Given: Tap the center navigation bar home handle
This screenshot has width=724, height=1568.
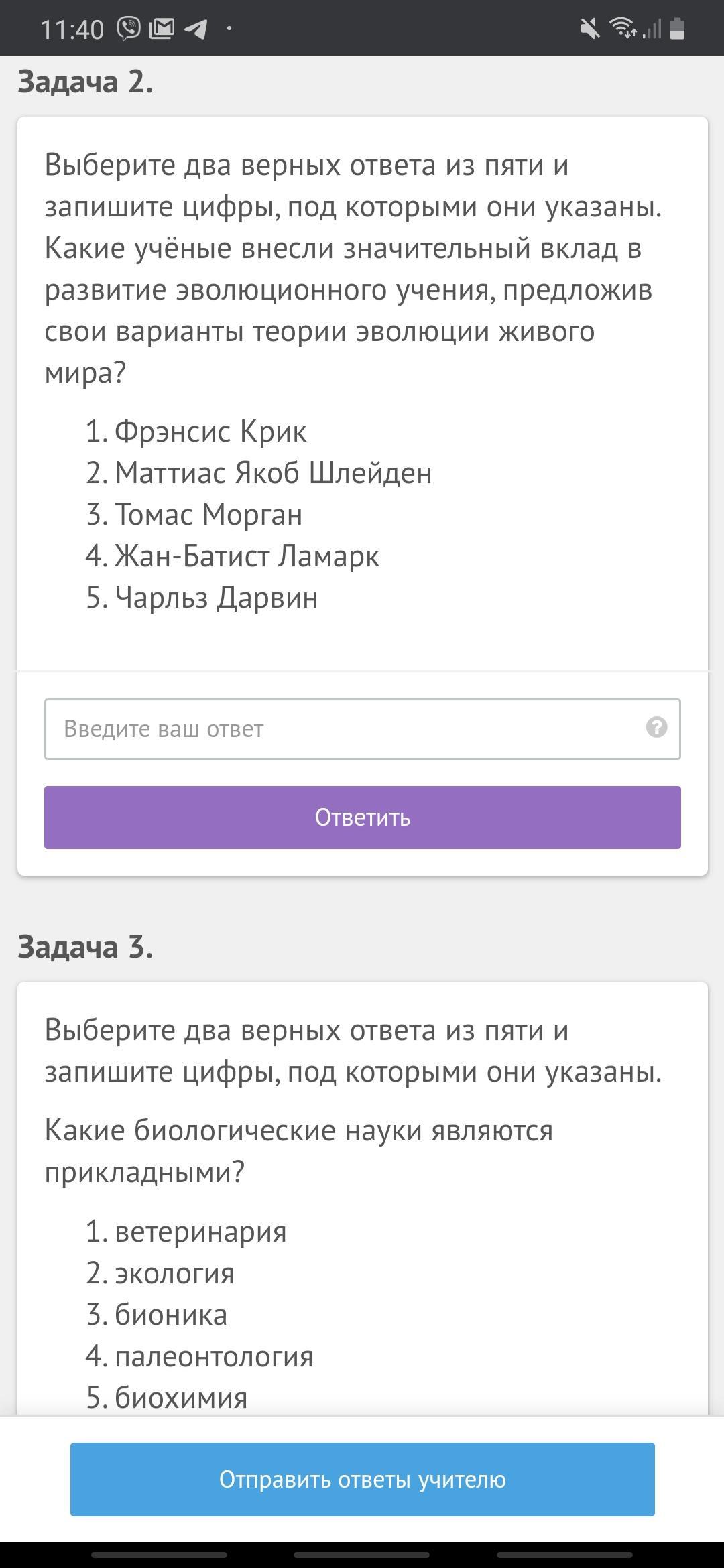Looking at the screenshot, I should (362, 1555).
